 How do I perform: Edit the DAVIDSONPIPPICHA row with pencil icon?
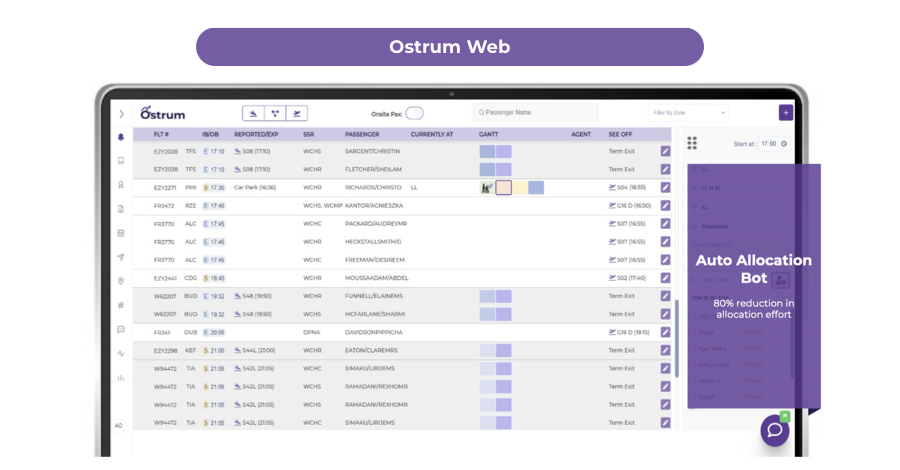tap(665, 332)
